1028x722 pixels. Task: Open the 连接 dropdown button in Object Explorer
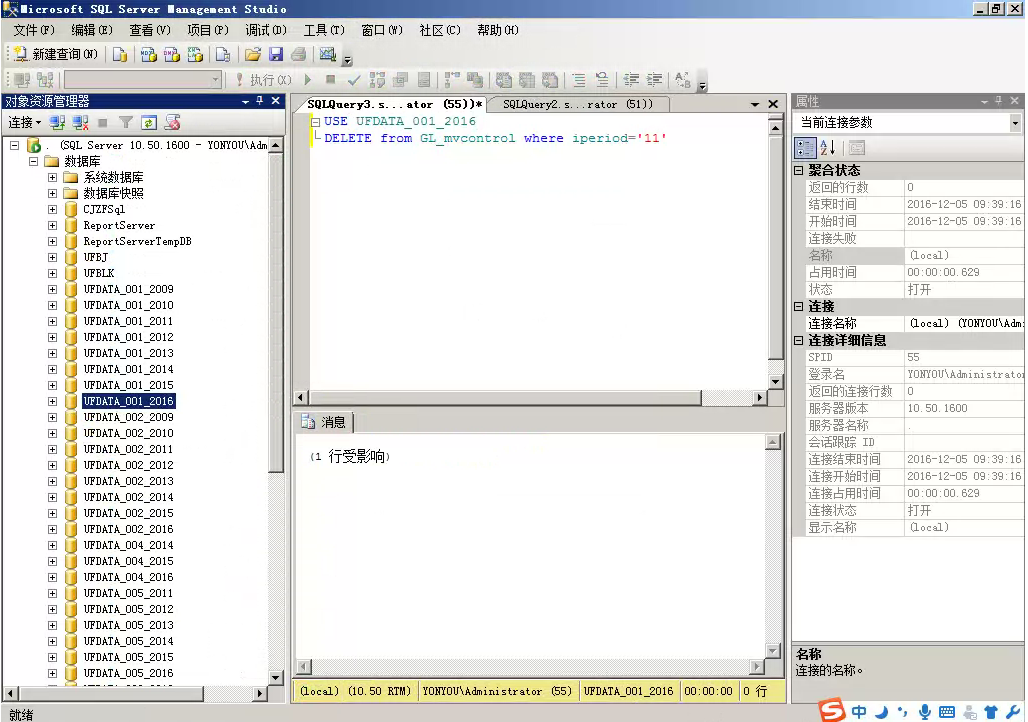(x=24, y=123)
